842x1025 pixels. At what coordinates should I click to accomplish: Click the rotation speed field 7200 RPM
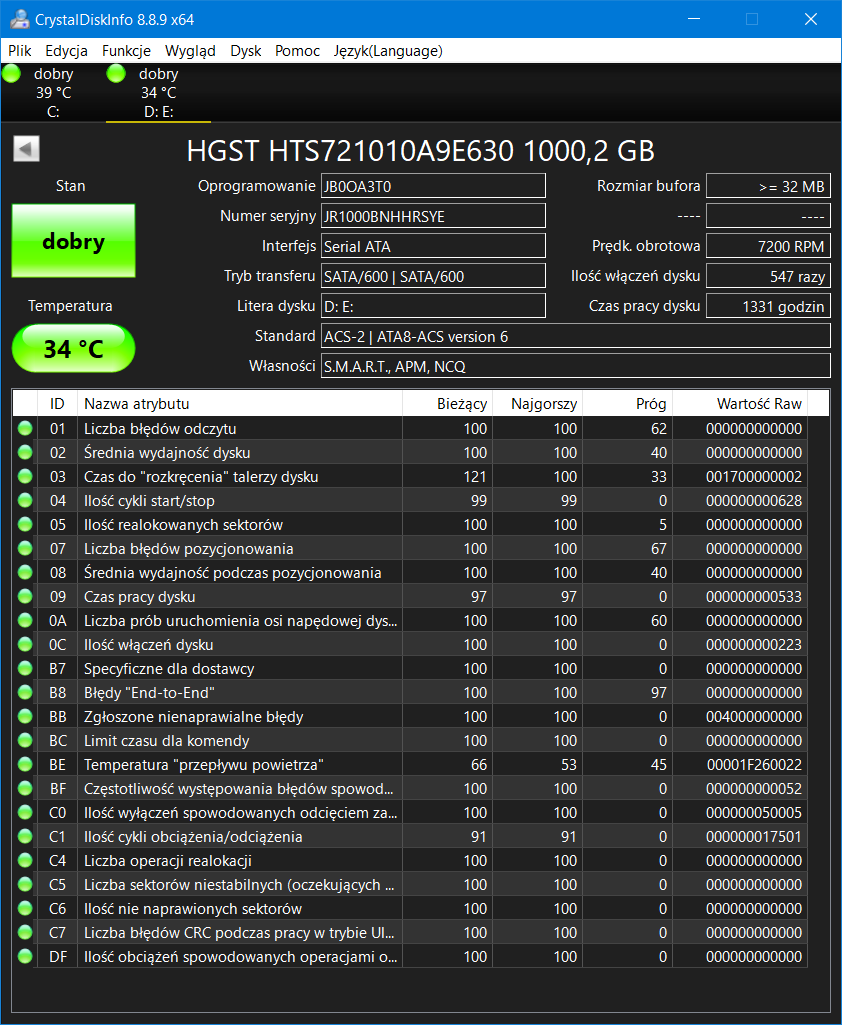point(768,246)
